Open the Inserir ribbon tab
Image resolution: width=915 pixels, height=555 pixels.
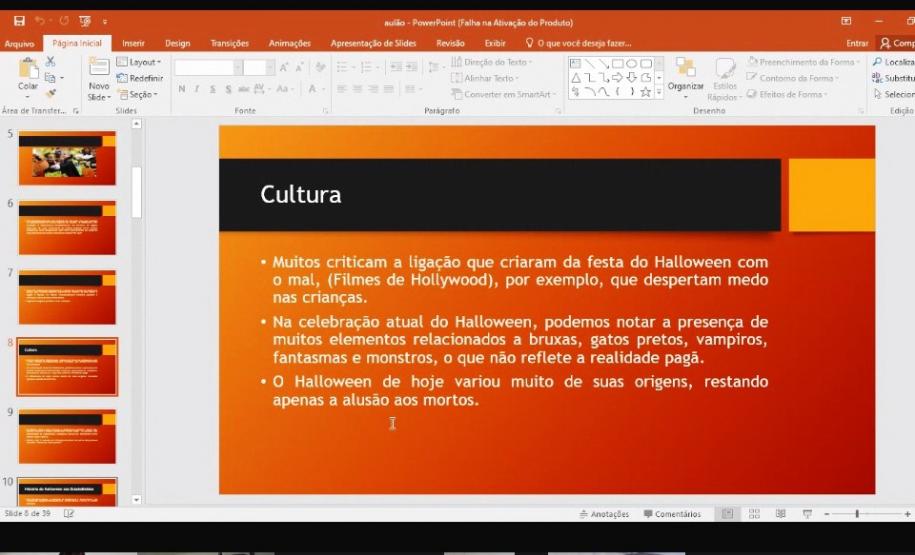(x=133, y=43)
